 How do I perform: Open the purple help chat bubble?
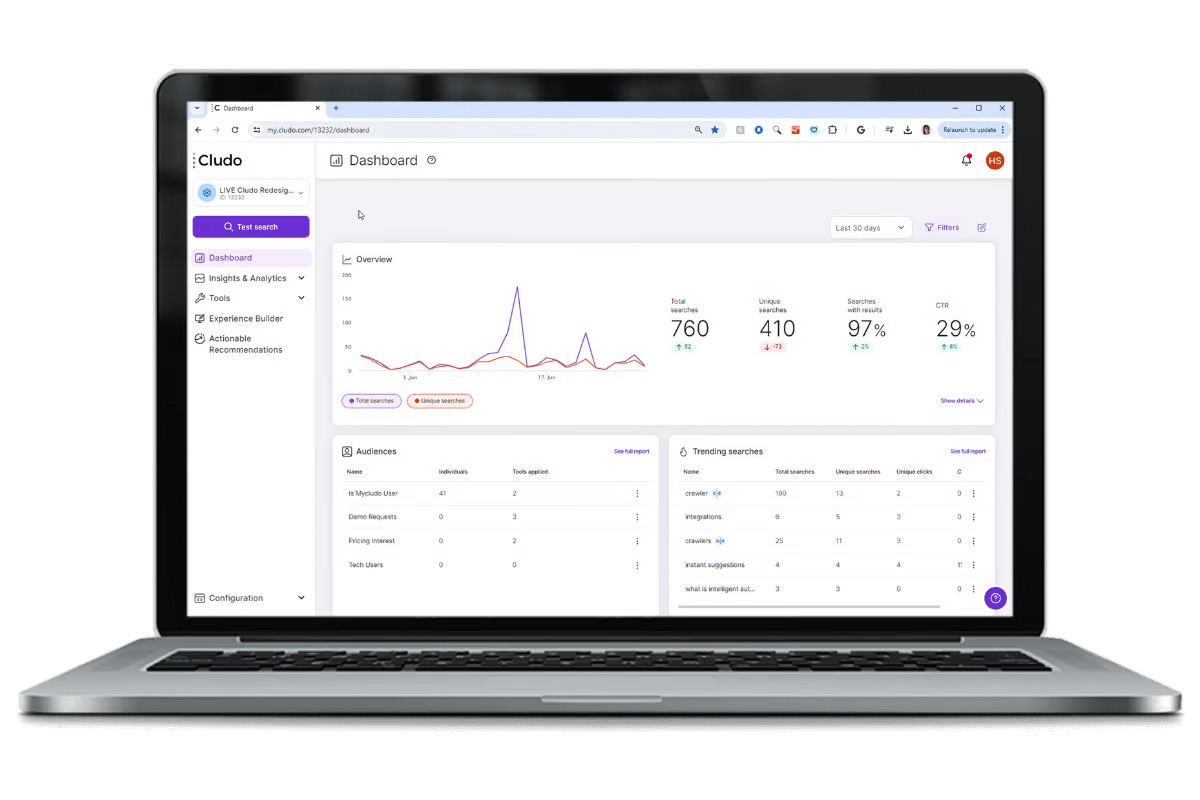[995, 598]
